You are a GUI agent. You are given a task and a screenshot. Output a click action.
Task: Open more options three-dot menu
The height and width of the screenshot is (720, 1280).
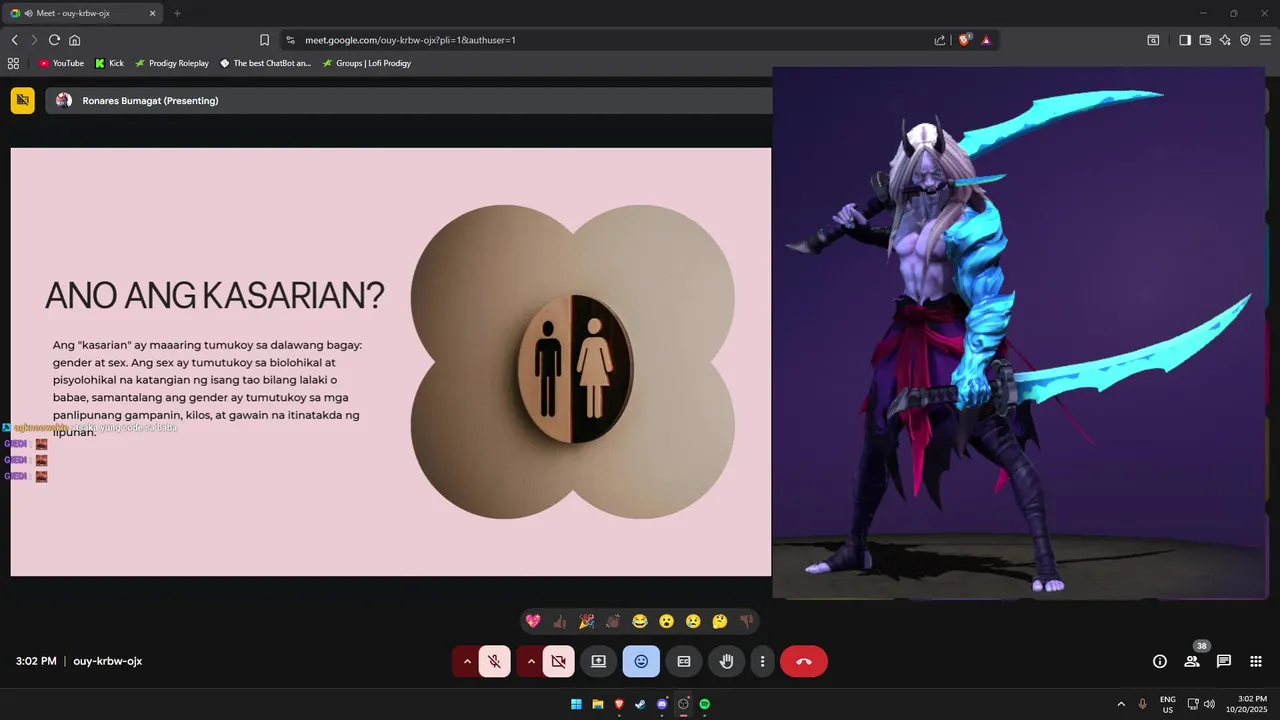click(x=762, y=661)
